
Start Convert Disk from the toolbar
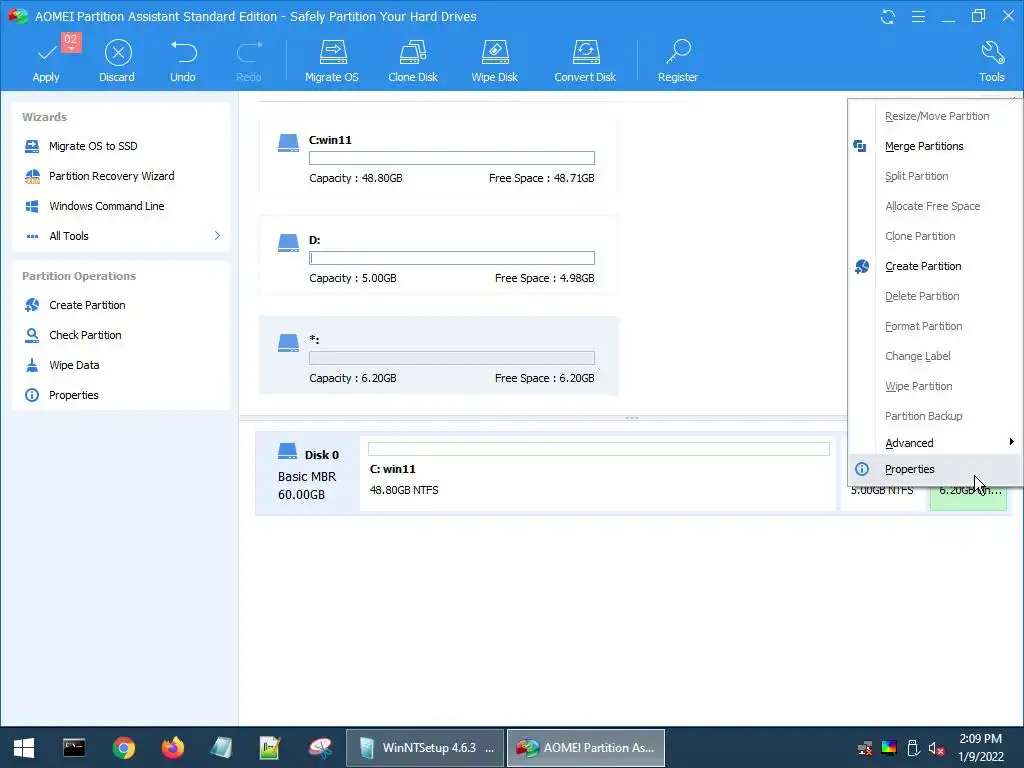(585, 62)
